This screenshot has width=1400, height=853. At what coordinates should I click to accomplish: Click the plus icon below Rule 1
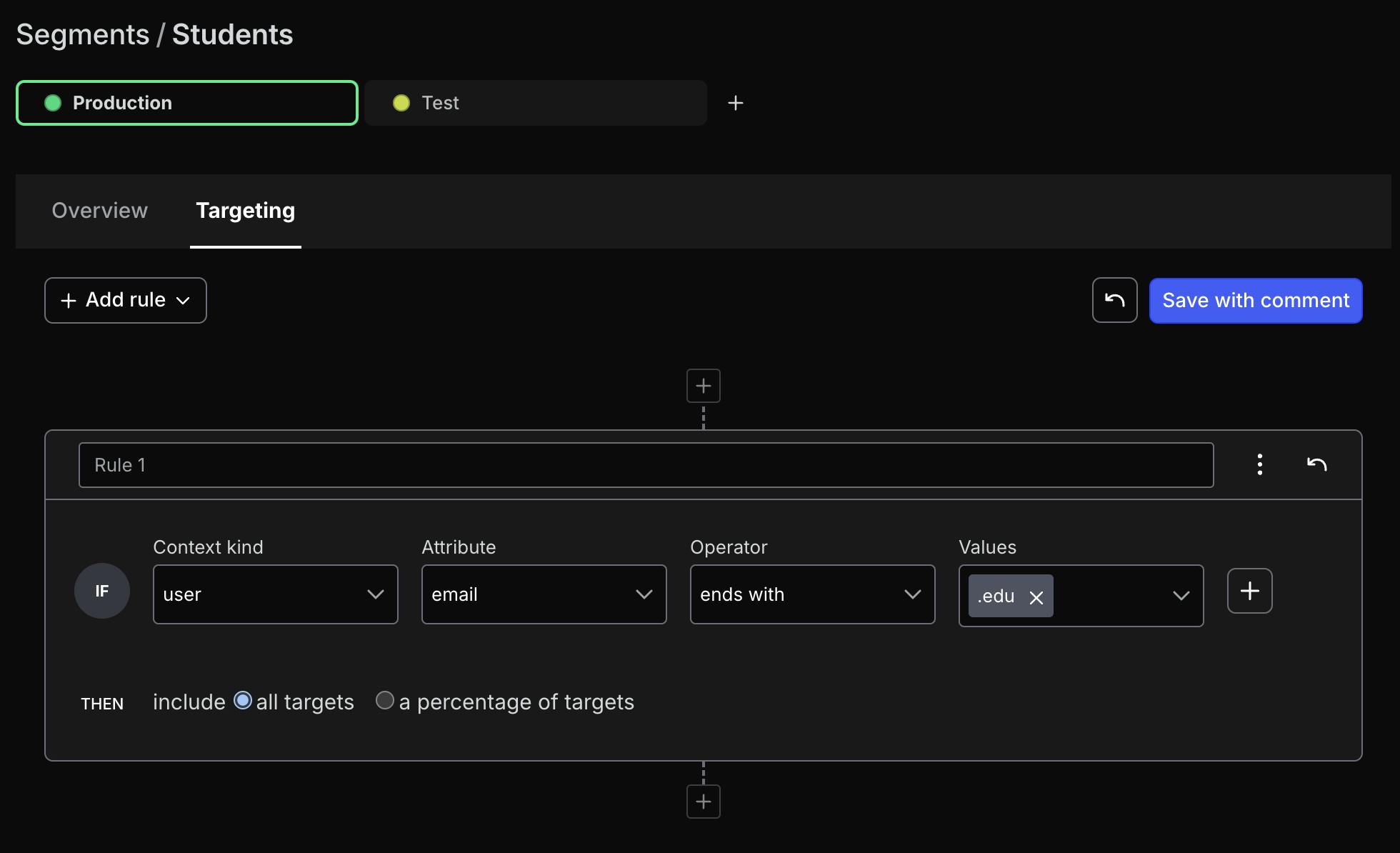click(x=703, y=801)
